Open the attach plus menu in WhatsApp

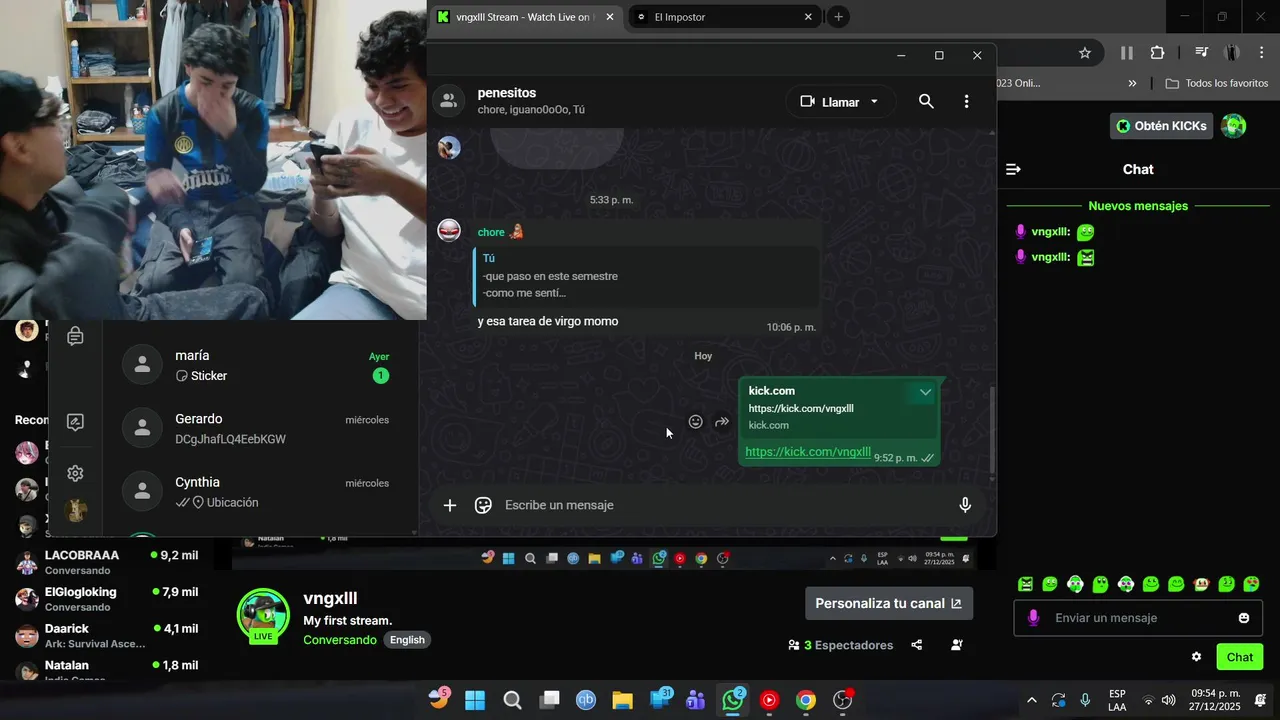coord(450,505)
